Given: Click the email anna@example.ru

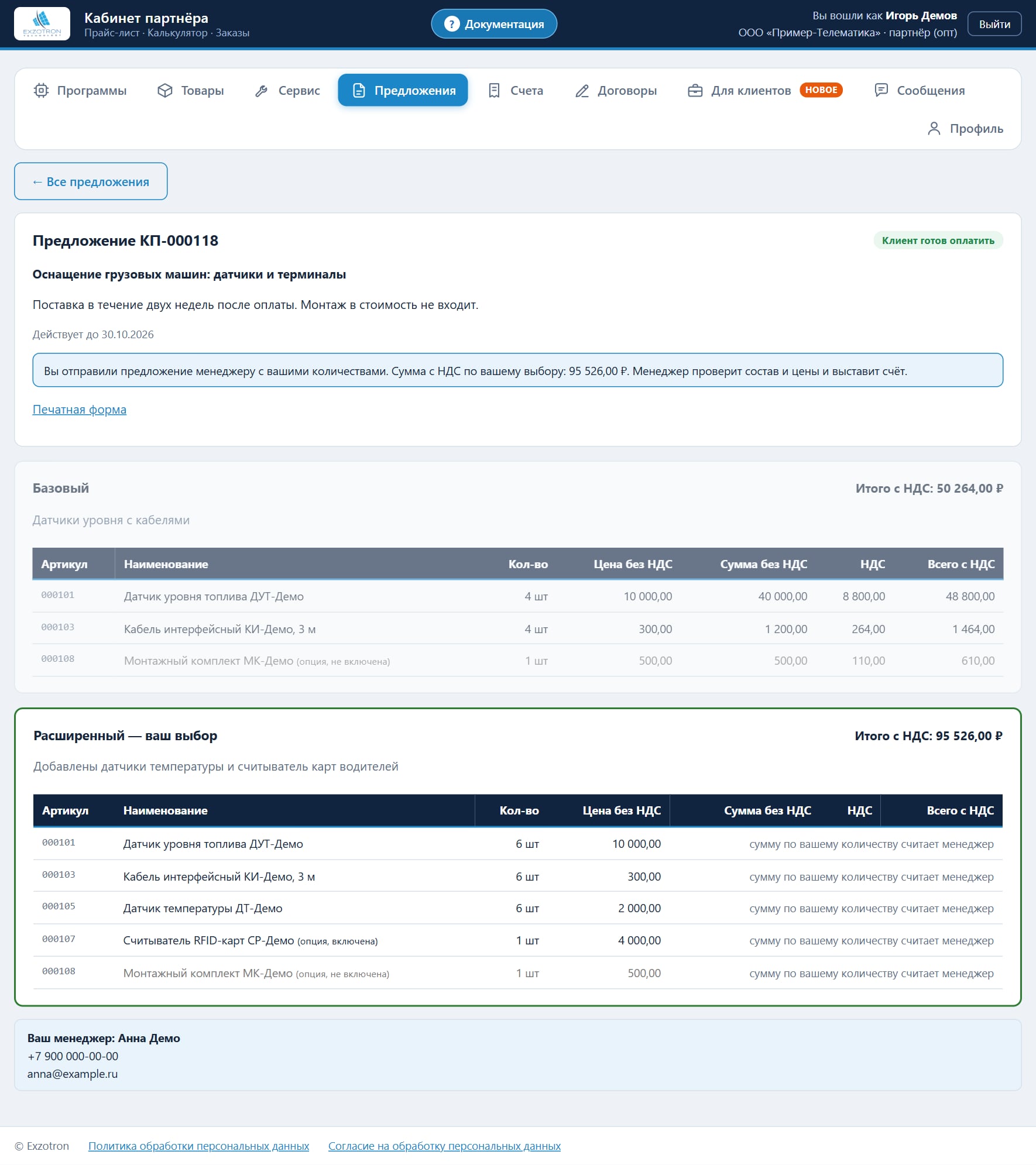Looking at the screenshot, I should [73, 1074].
